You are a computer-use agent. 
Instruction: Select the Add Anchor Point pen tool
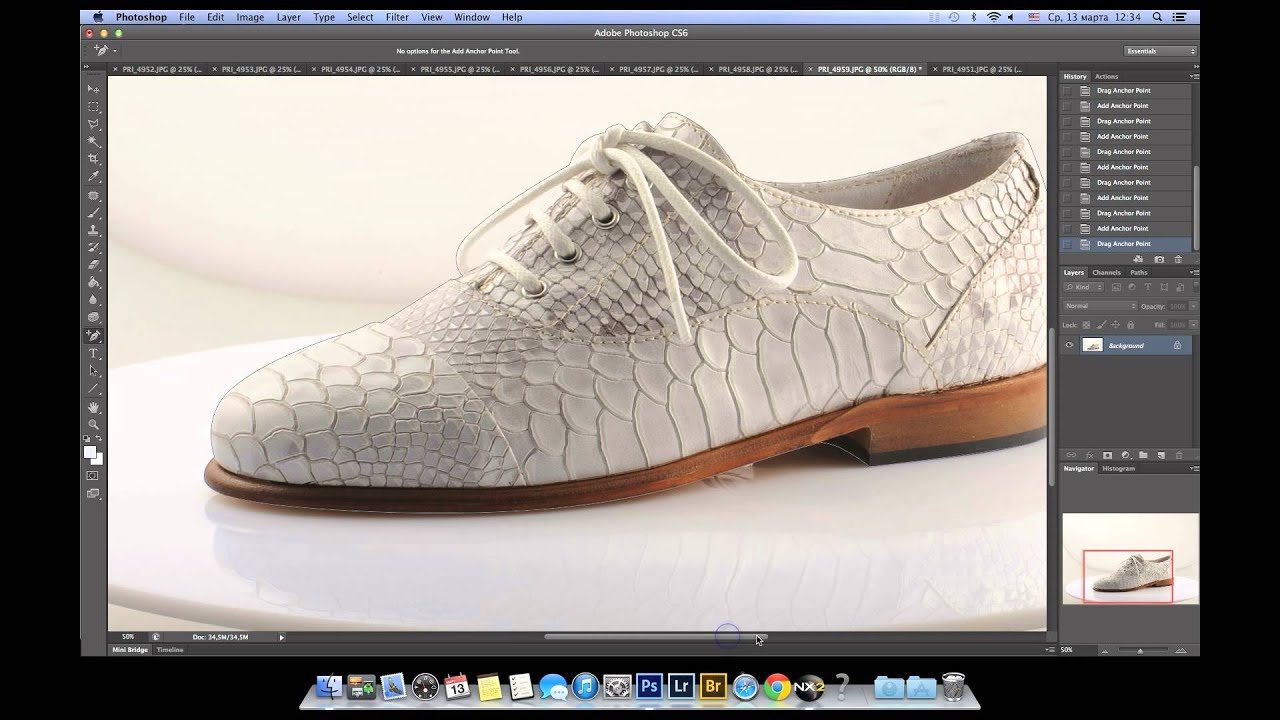tap(94, 336)
